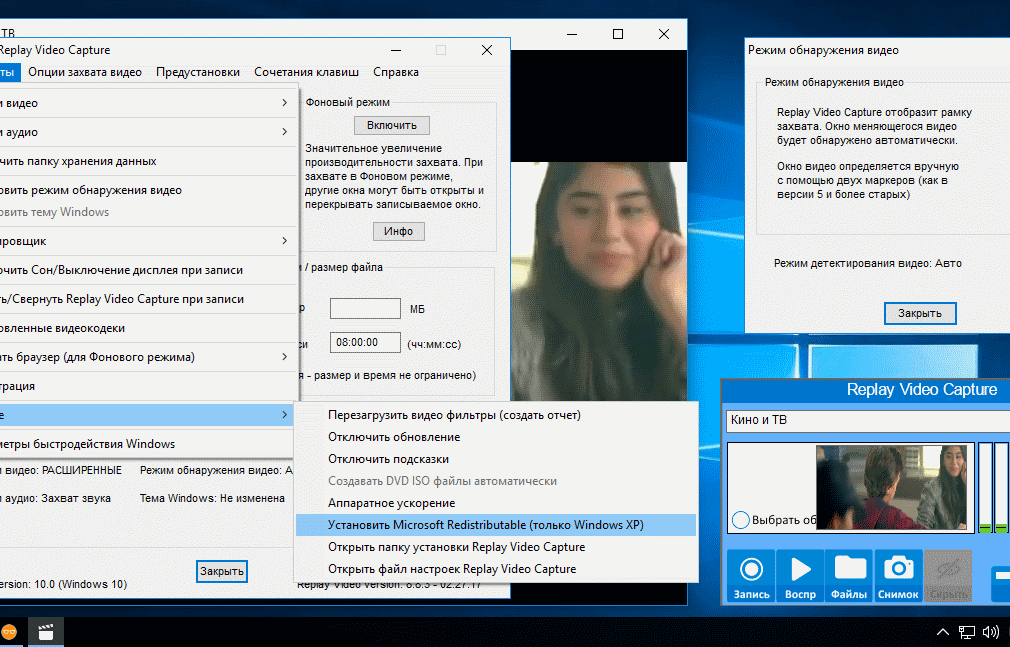Show hidden tray icons with the chevron
This screenshot has width=1010, height=647.
click(942, 632)
